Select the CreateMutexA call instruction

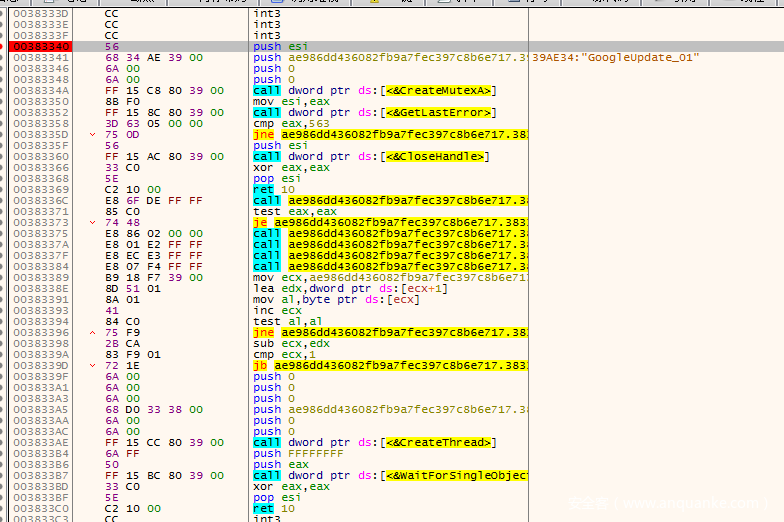370,90
